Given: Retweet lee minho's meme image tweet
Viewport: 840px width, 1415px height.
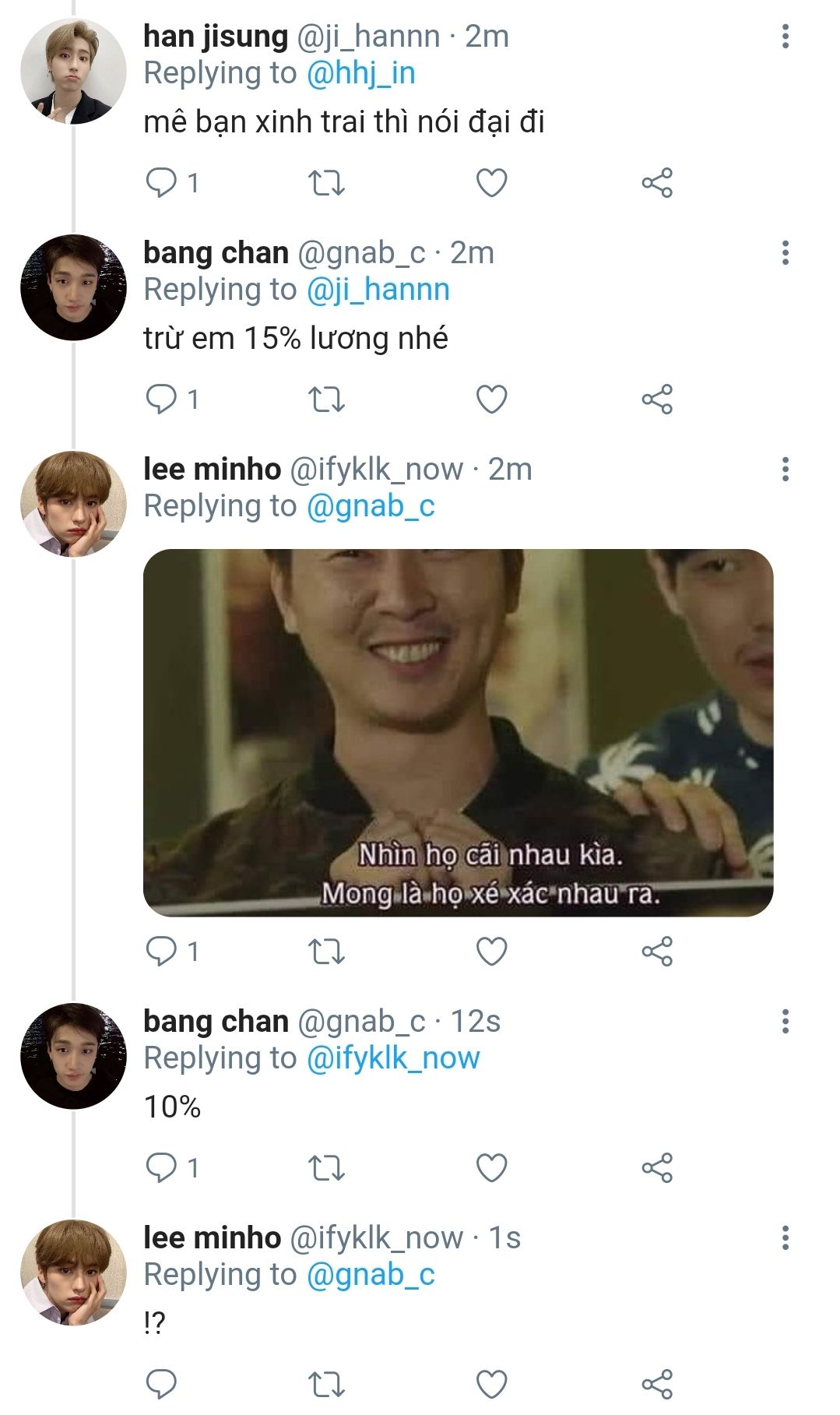Looking at the screenshot, I should coord(327,952).
